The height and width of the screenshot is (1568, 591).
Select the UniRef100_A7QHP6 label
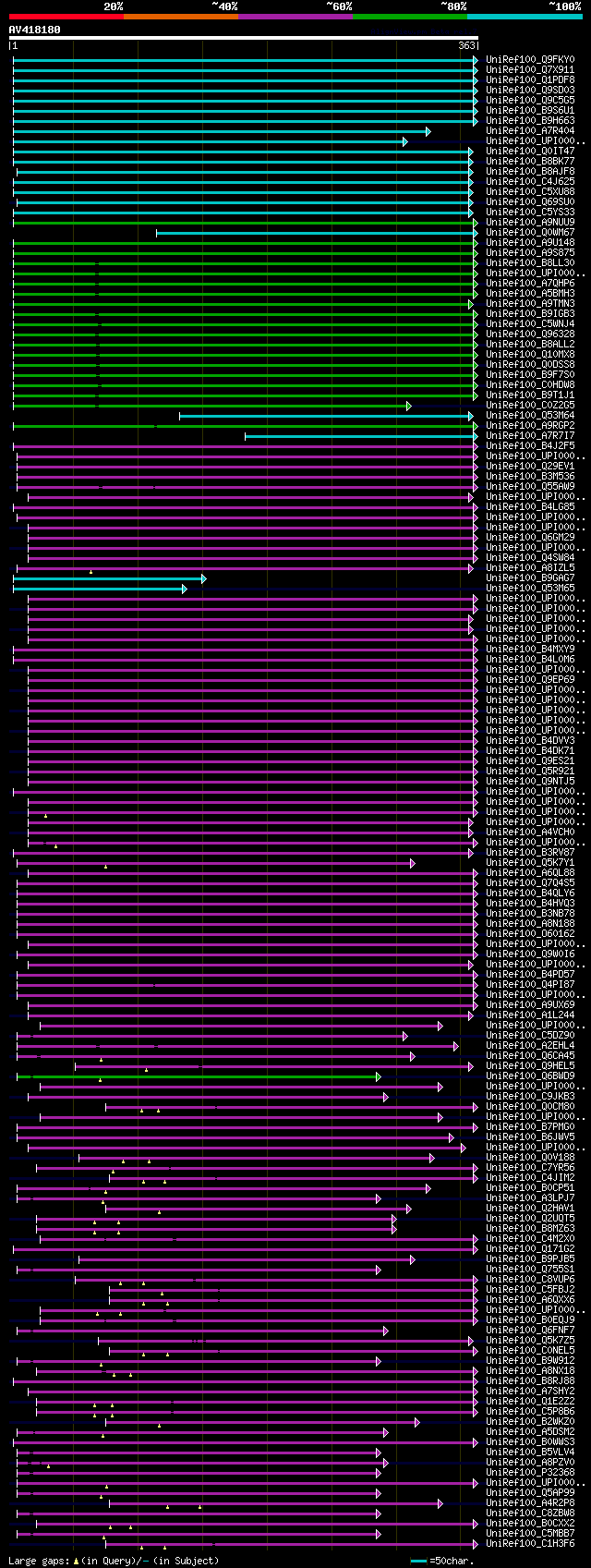[x=530, y=283]
